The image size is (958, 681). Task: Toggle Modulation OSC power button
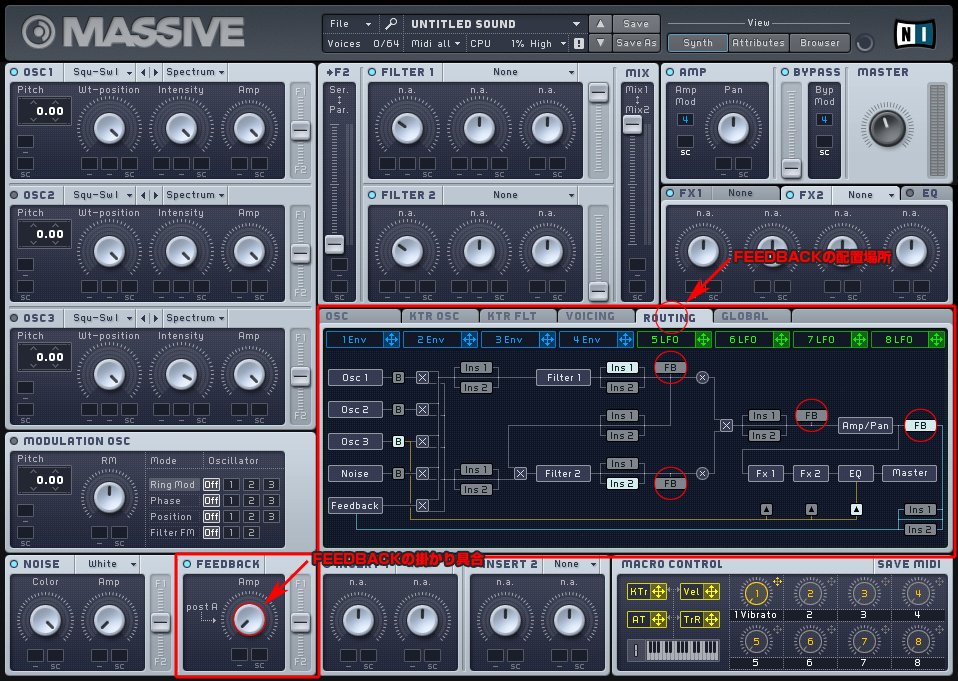[x=14, y=441]
